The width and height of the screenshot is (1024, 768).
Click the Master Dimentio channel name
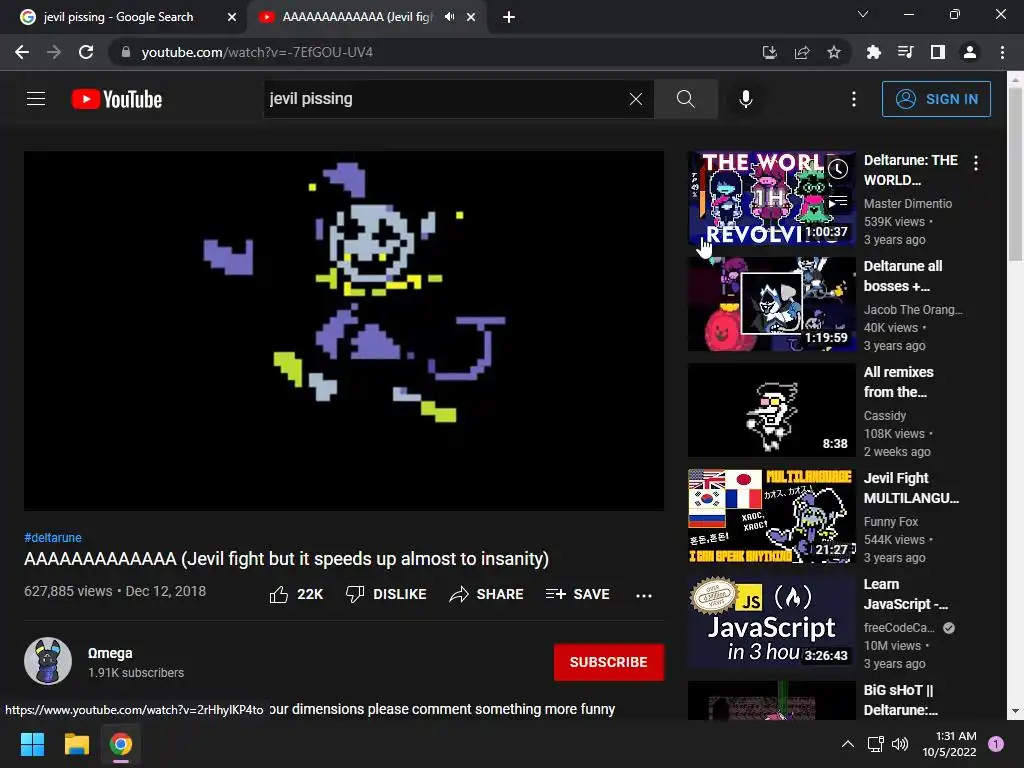pos(908,204)
